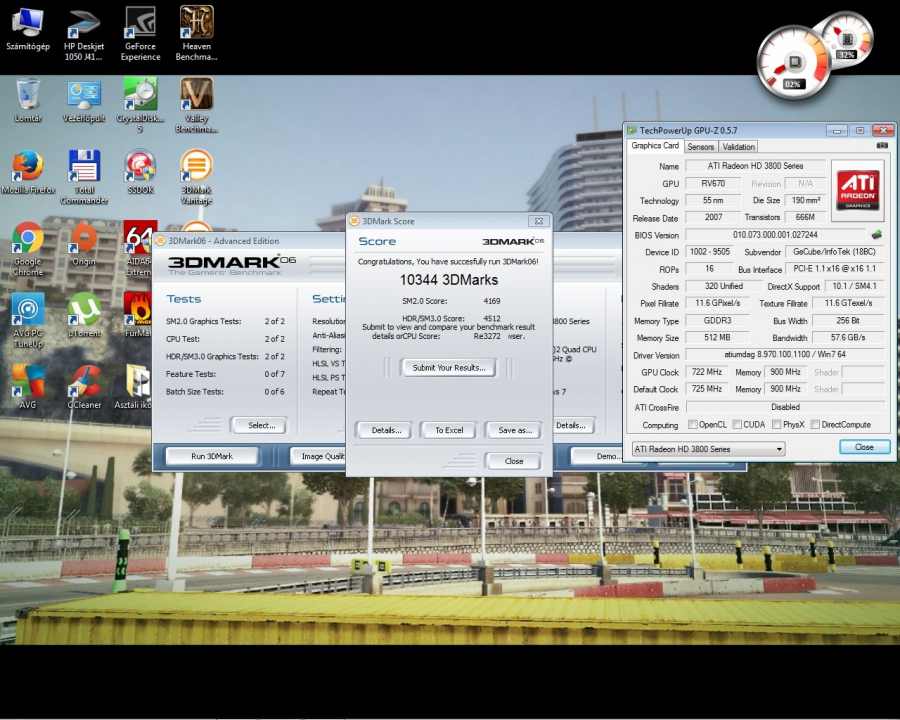Launch Google Chrome from the desktop
This screenshot has width=900, height=720.
[28, 249]
